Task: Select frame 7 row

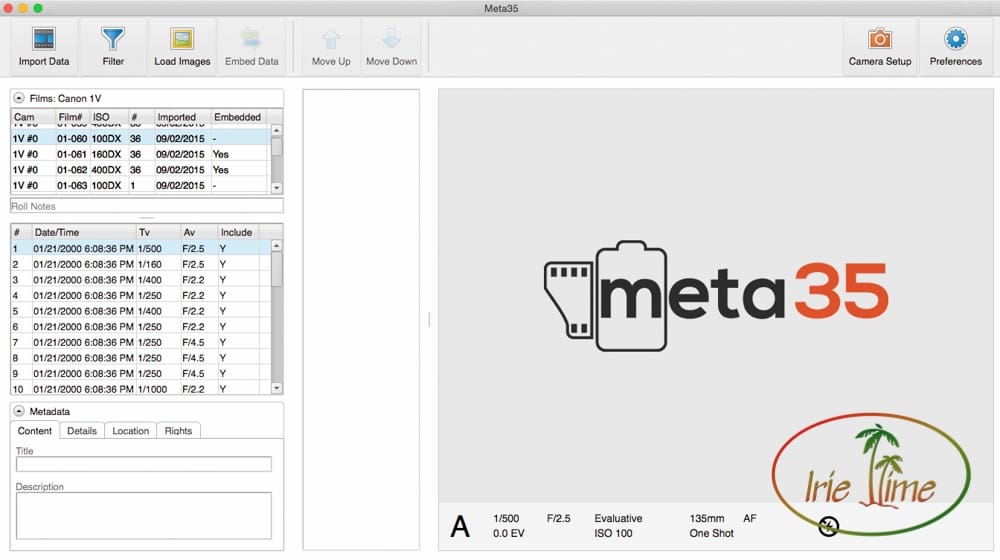Action: coord(140,343)
